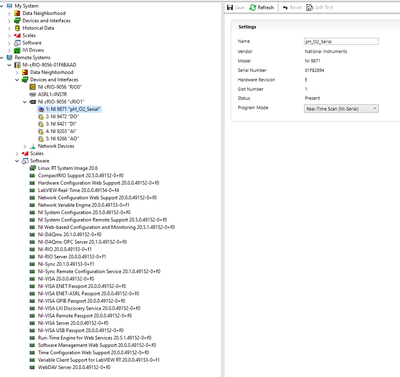Select the cRIO1 chassis icon

32,102
